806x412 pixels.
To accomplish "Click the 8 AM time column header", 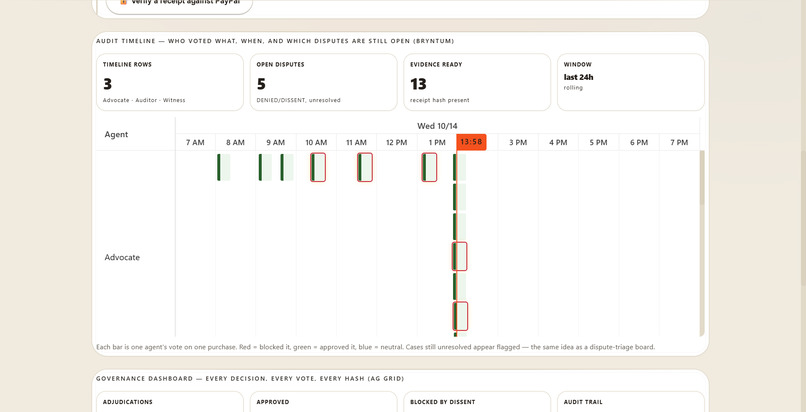I will [235, 142].
